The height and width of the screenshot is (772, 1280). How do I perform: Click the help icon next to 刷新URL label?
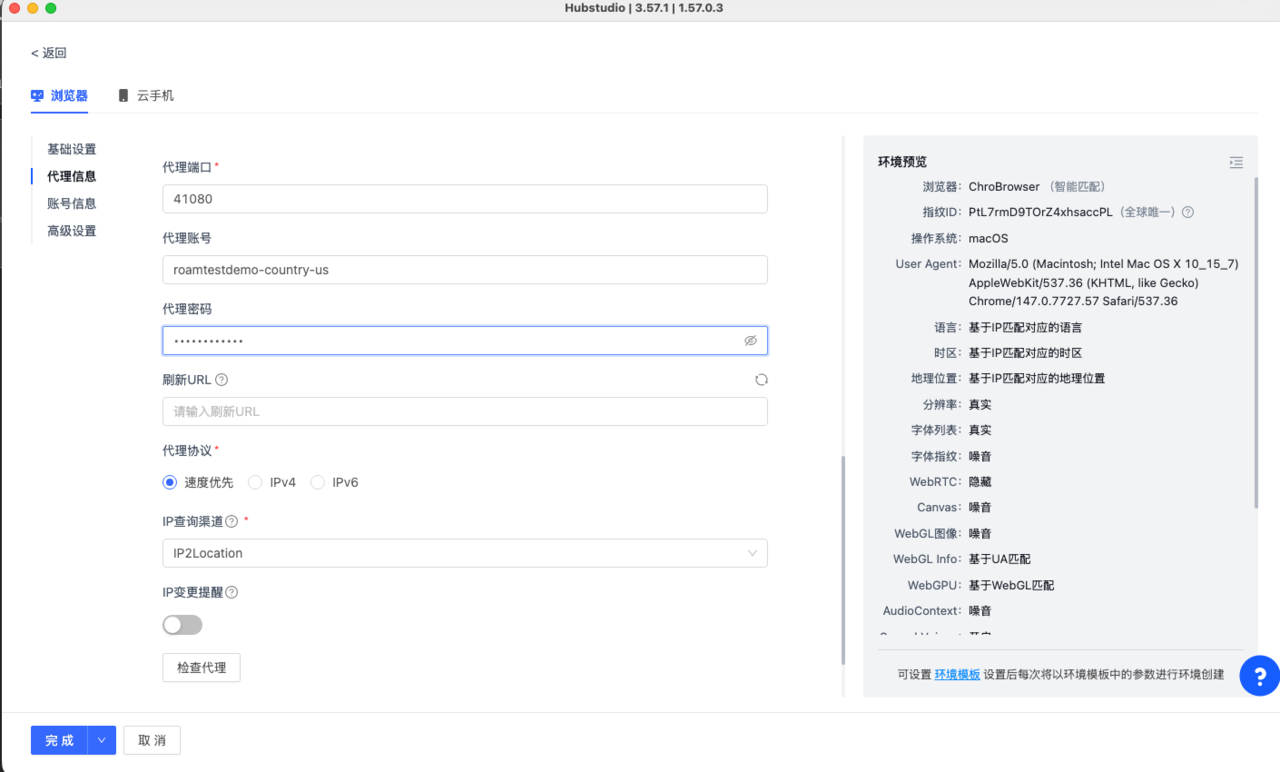pyautogui.click(x=222, y=380)
